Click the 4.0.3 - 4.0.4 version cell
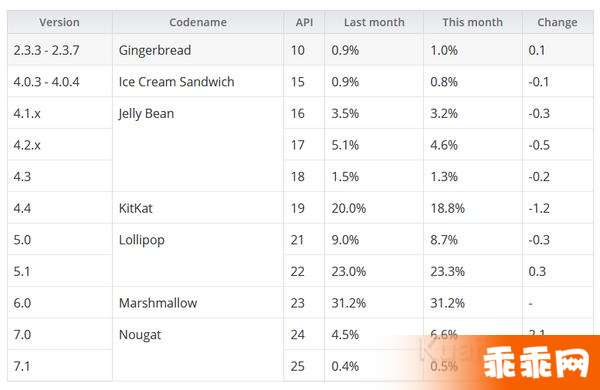600x390 pixels. pyautogui.click(x=60, y=82)
